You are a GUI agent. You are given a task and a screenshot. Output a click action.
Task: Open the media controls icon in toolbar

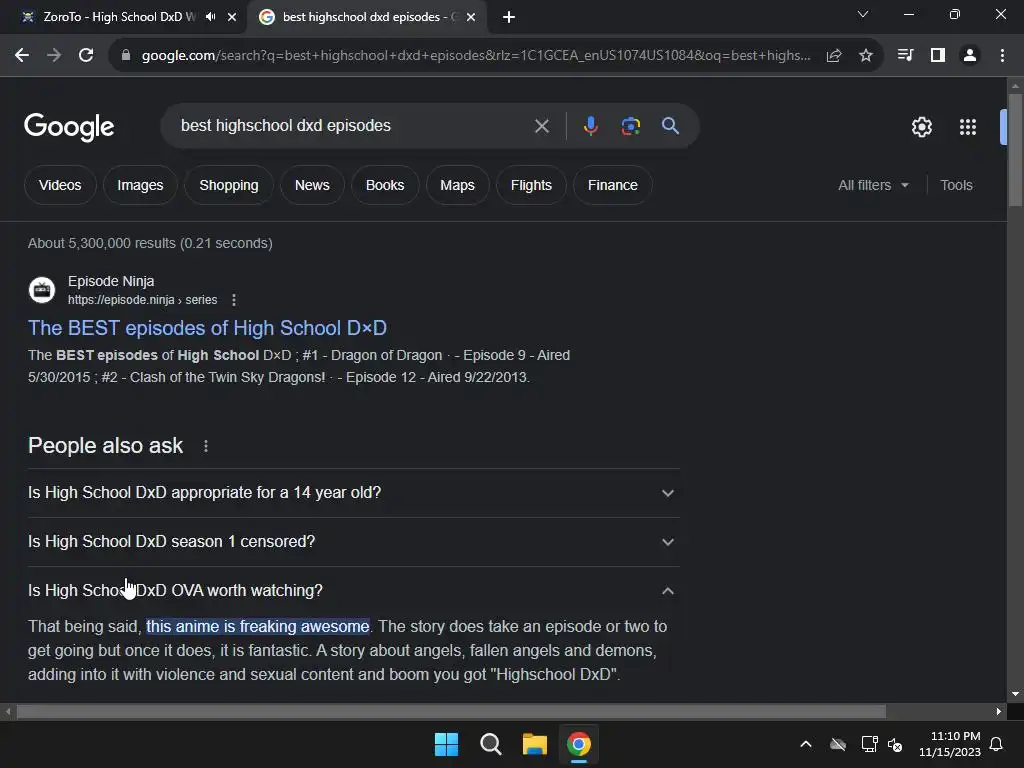pos(905,56)
